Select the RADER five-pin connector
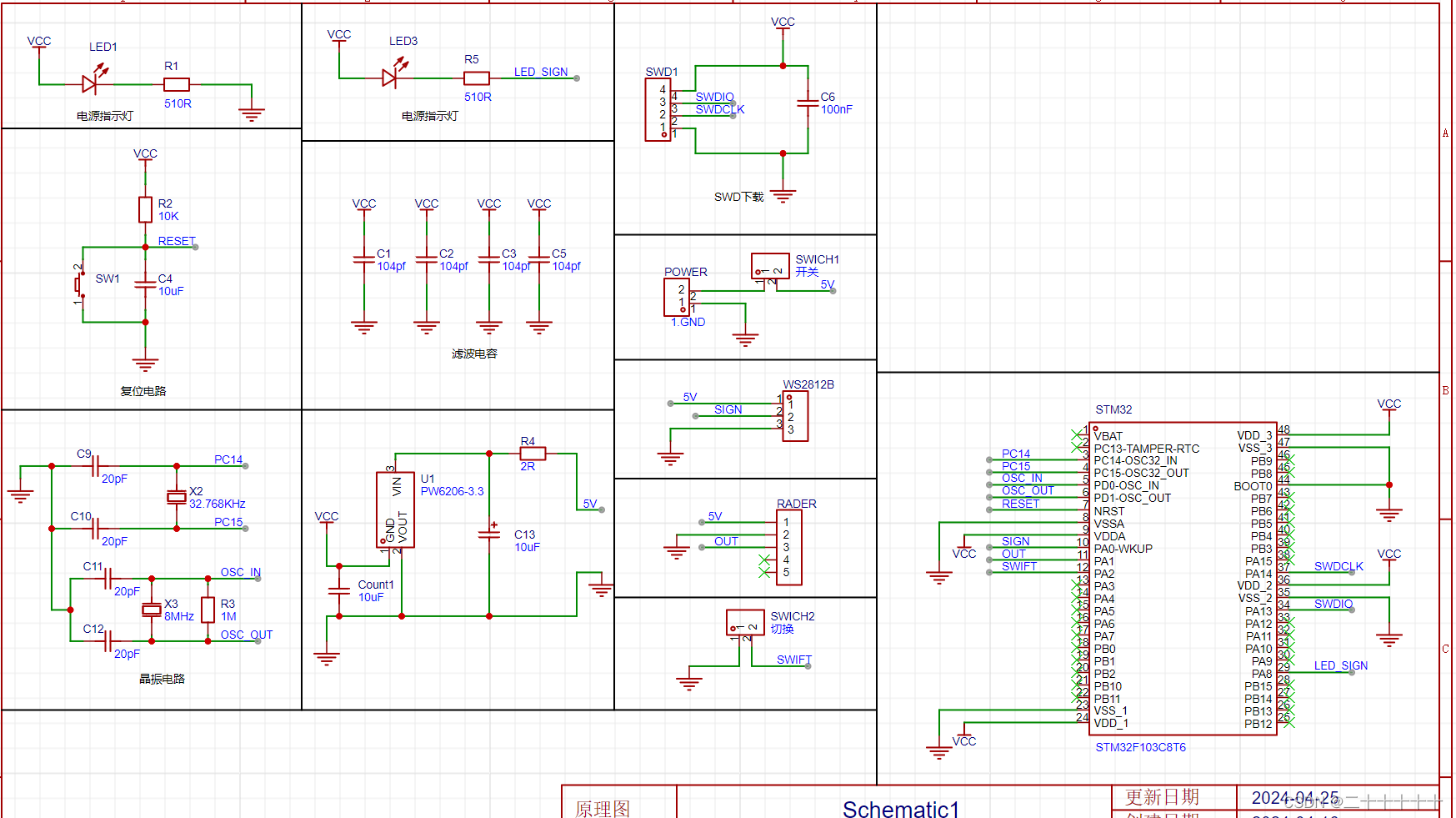 (788, 547)
